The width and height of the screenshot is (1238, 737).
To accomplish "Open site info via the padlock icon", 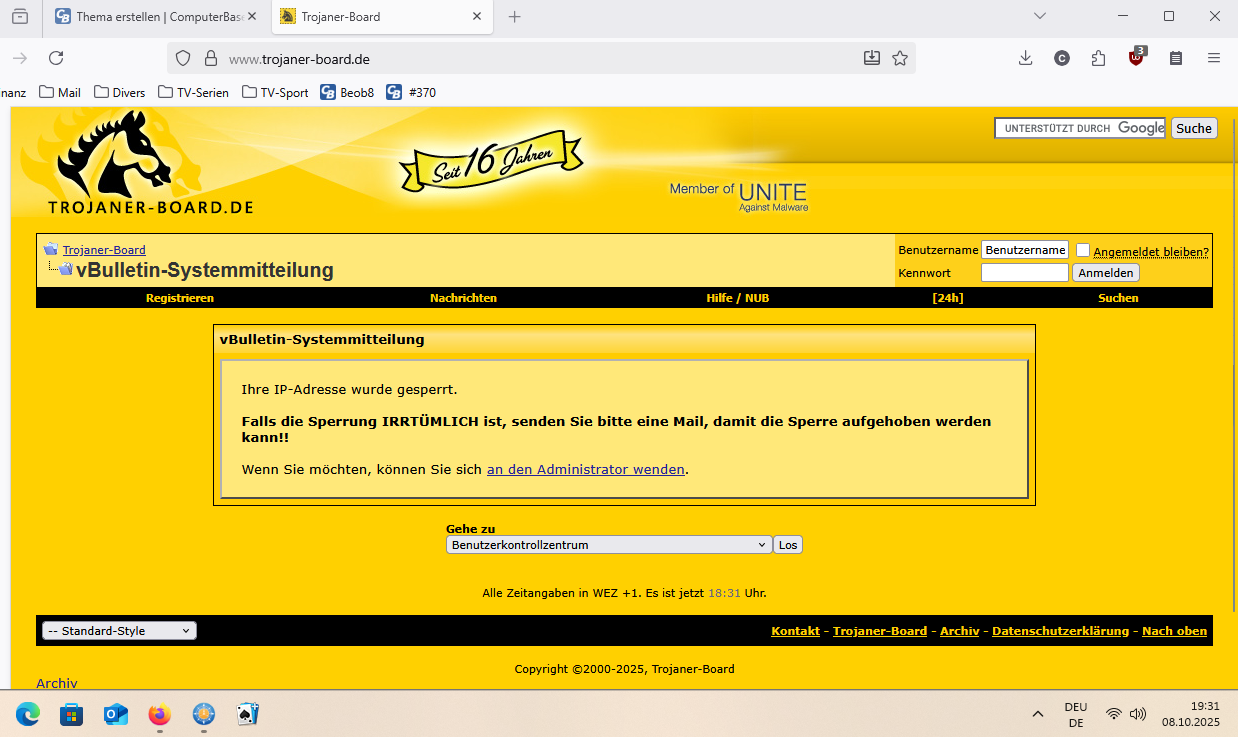I will [210, 58].
